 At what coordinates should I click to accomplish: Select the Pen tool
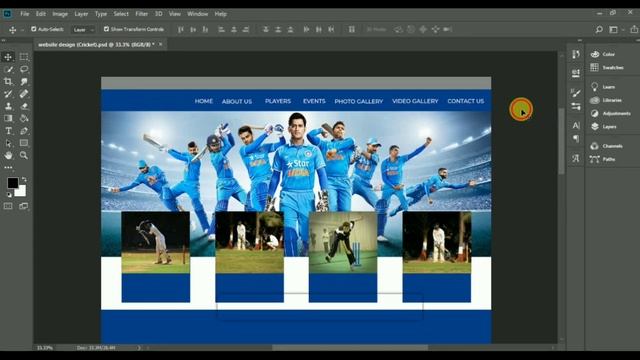pos(24,131)
